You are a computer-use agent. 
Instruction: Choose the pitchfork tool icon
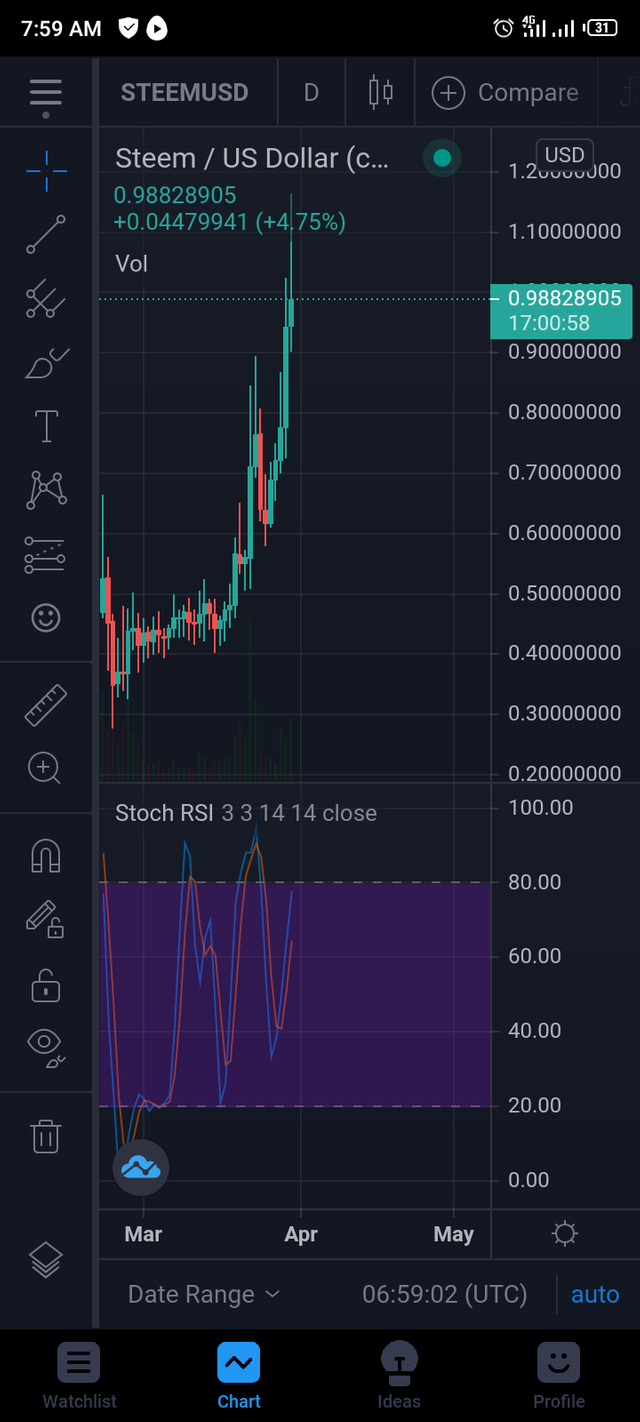[46, 299]
